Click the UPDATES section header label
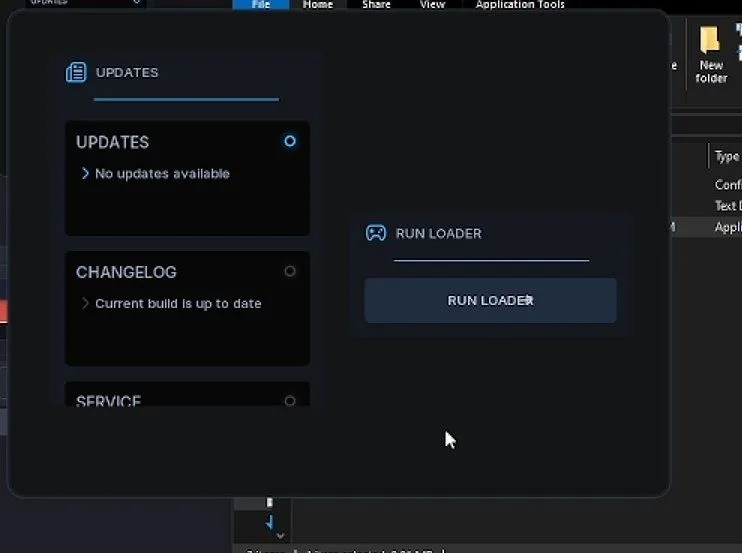 click(x=127, y=73)
